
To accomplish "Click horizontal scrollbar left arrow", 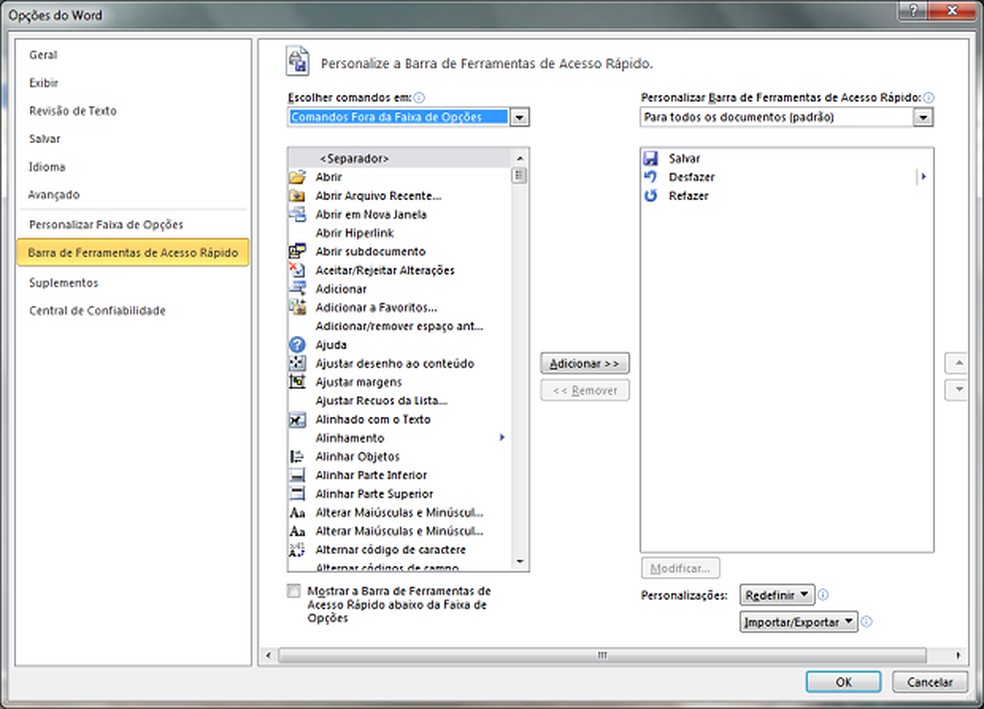I will [x=269, y=656].
